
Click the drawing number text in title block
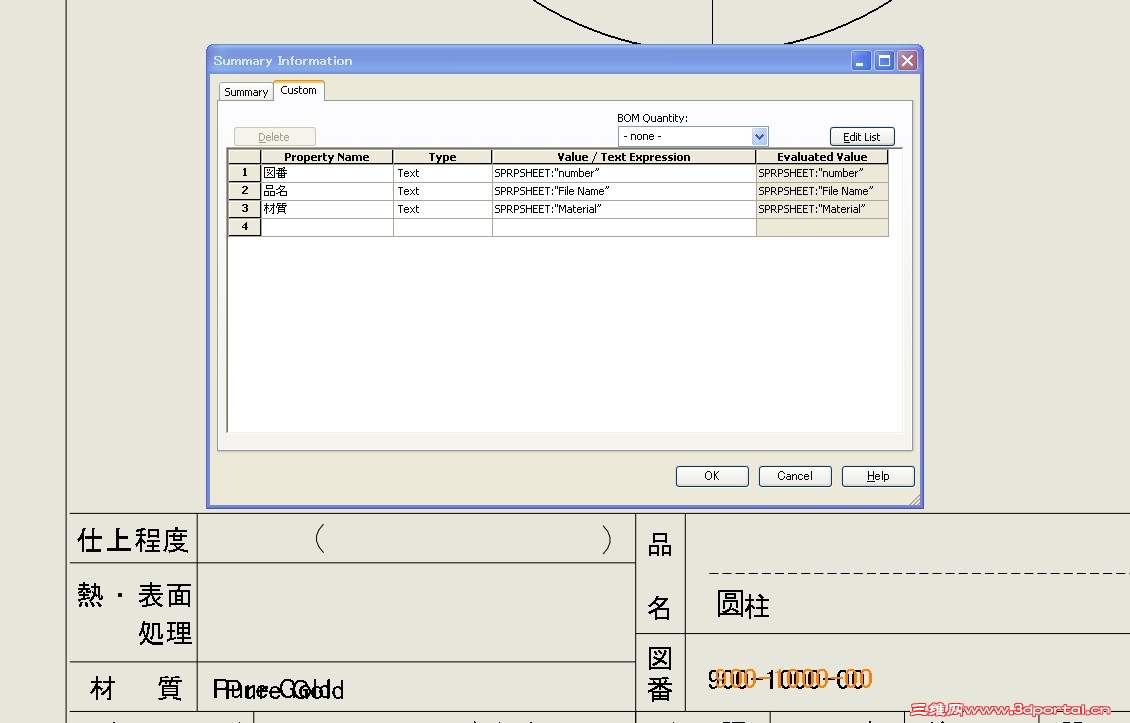point(790,678)
